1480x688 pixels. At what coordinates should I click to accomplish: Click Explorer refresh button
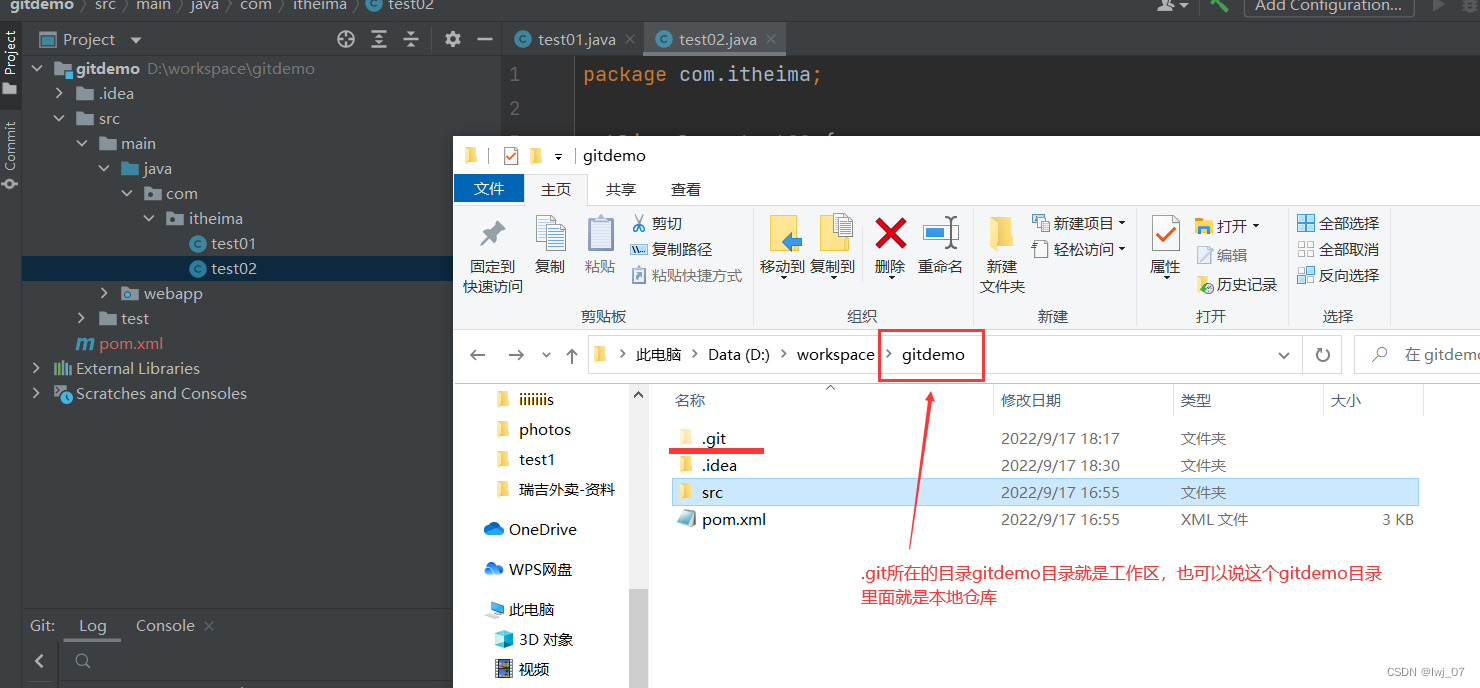click(x=1322, y=355)
